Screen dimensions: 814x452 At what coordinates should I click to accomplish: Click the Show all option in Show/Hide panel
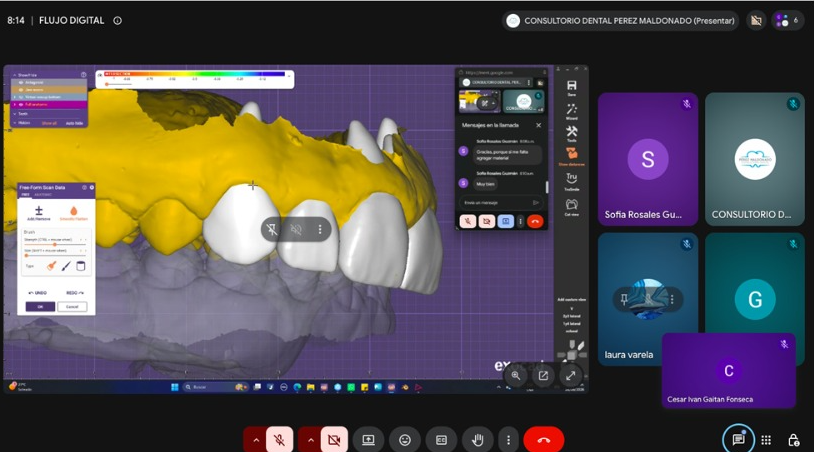point(49,124)
